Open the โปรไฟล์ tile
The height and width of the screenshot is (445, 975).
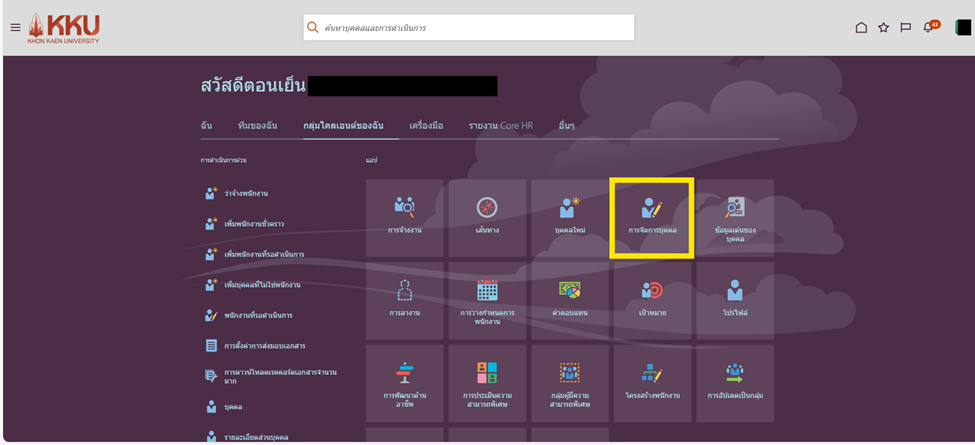point(735,300)
